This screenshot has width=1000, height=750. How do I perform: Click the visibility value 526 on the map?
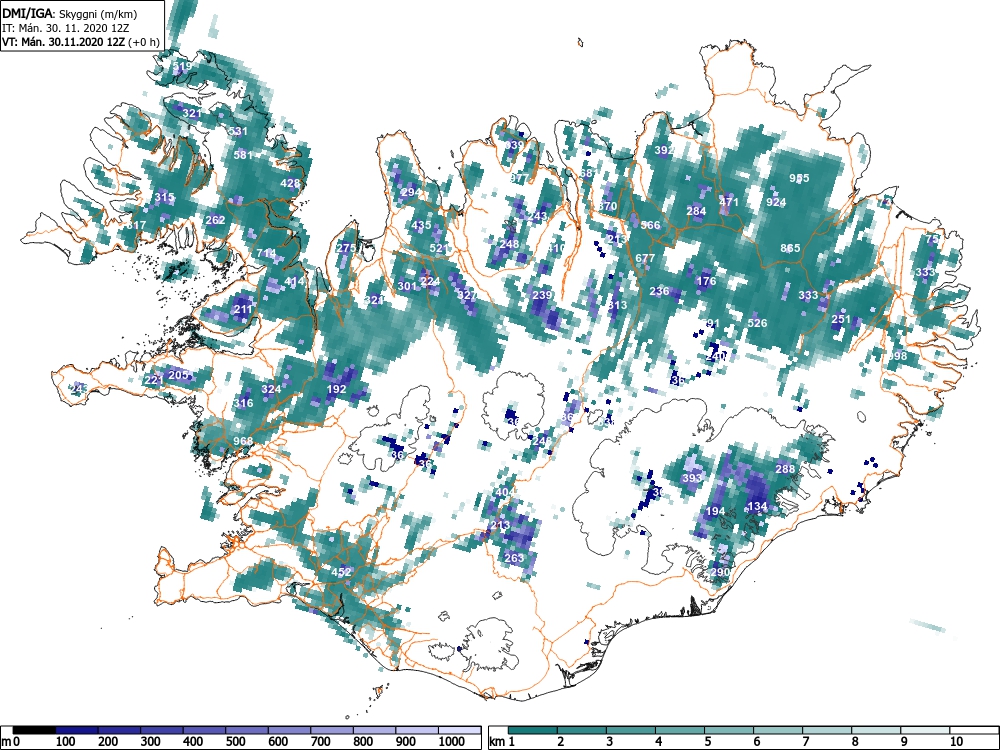(757, 323)
